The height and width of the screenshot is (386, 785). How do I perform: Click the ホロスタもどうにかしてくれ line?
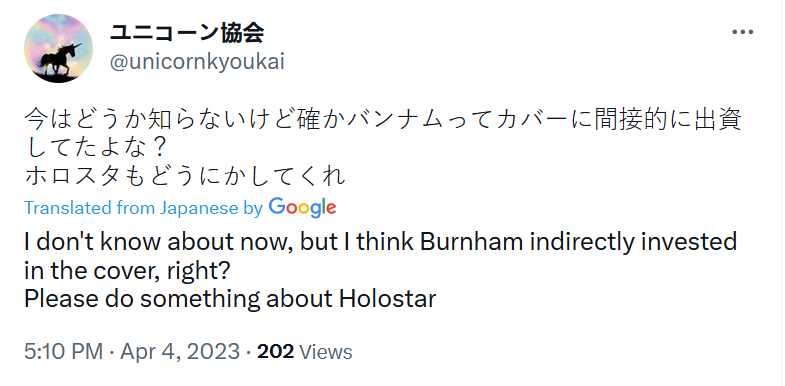click(x=185, y=176)
